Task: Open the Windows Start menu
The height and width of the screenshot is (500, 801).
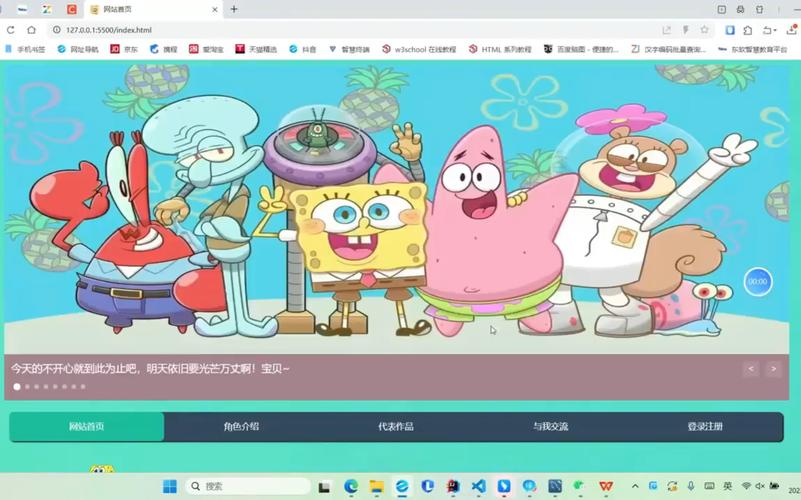Action: [x=170, y=486]
